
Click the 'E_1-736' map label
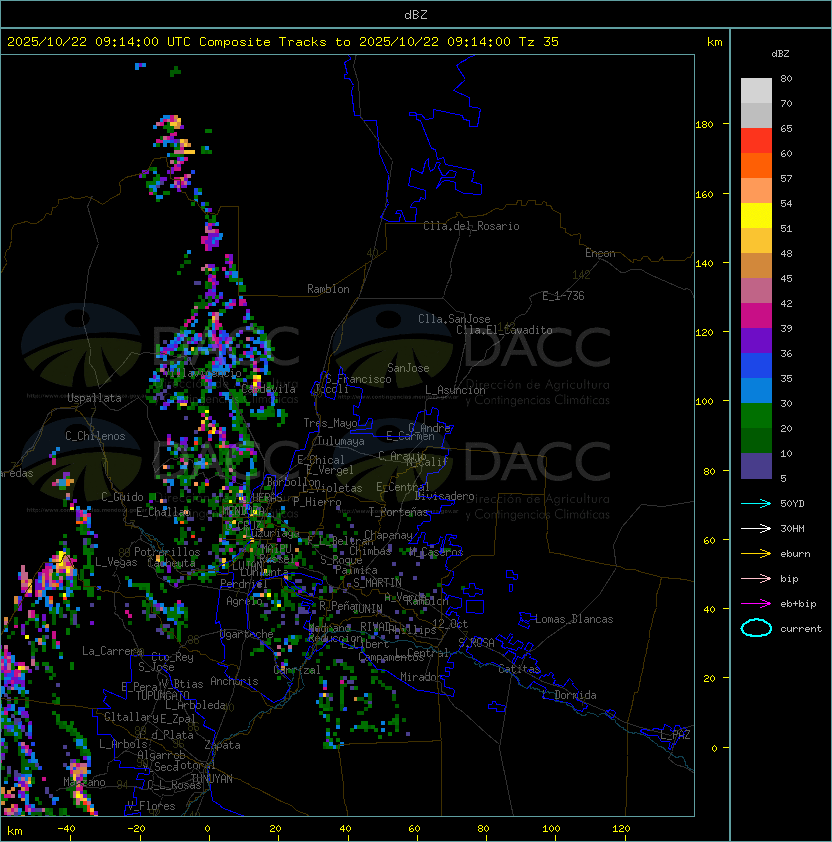coord(563,296)
